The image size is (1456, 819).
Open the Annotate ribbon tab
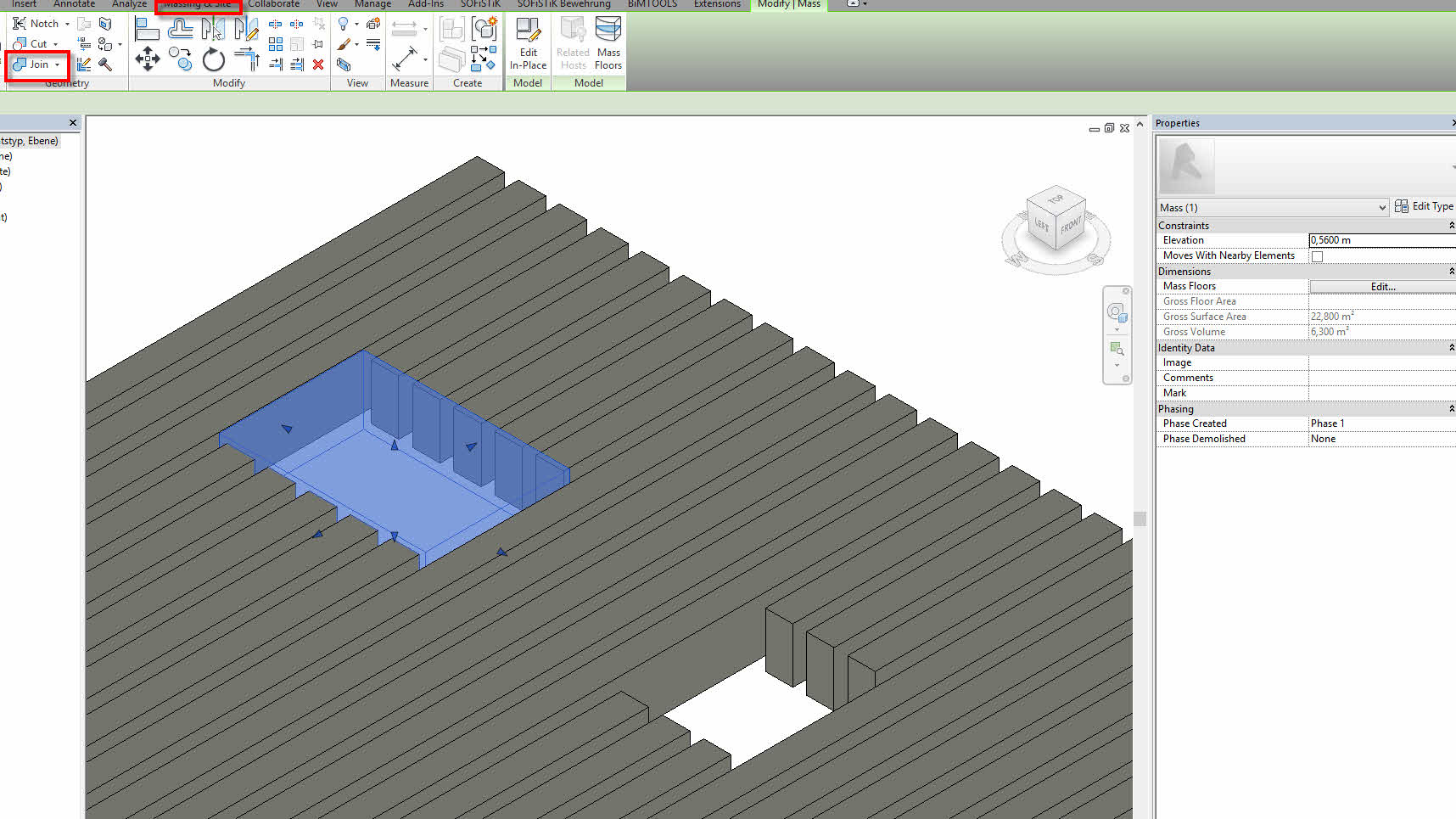coord(75,4)
